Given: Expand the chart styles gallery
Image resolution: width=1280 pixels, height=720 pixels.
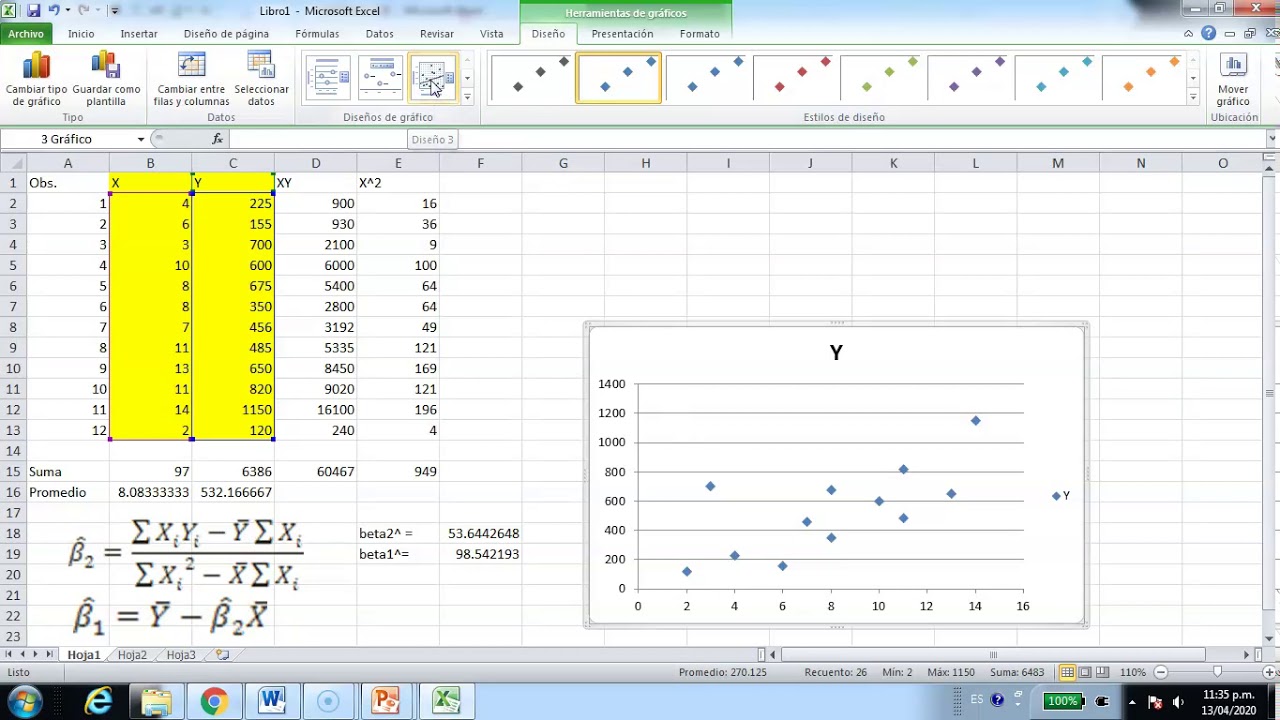Looking at the screenshot, I should pyautogui.click(x=1193, y=97).
